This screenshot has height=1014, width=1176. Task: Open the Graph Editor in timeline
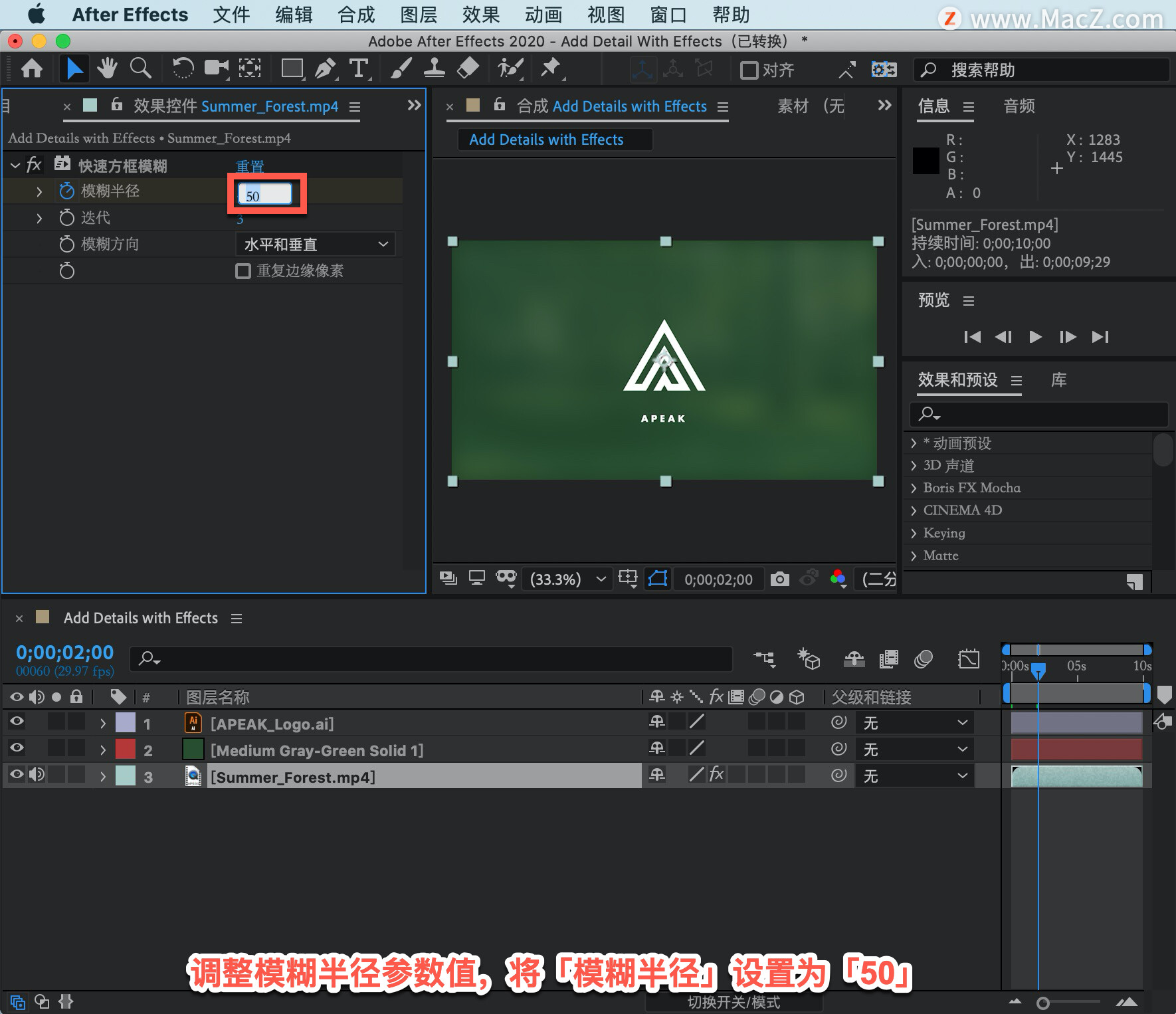point(969,659)
